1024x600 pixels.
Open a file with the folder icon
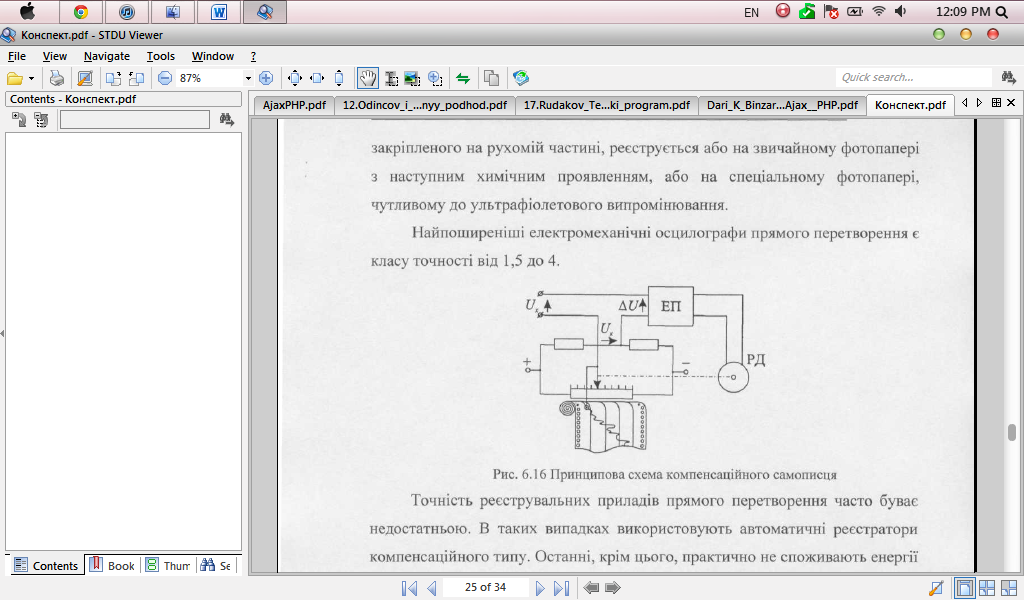[x=14, y=78]
